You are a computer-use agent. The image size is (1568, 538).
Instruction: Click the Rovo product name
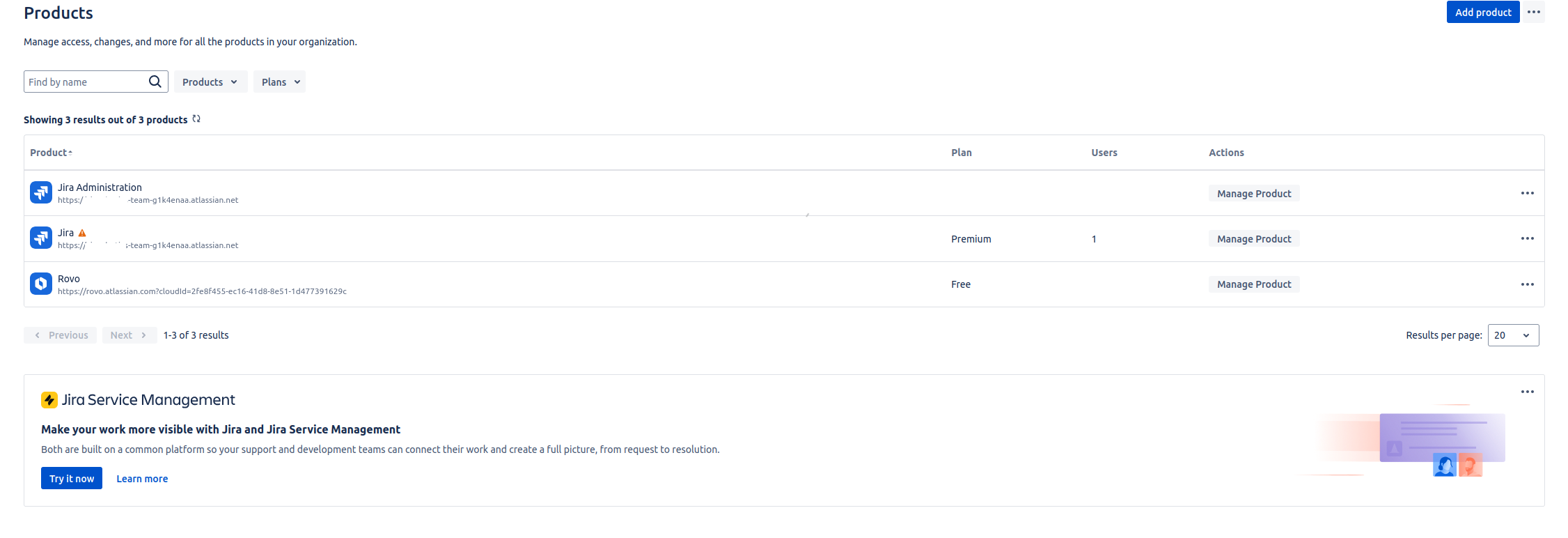point(69,279)
